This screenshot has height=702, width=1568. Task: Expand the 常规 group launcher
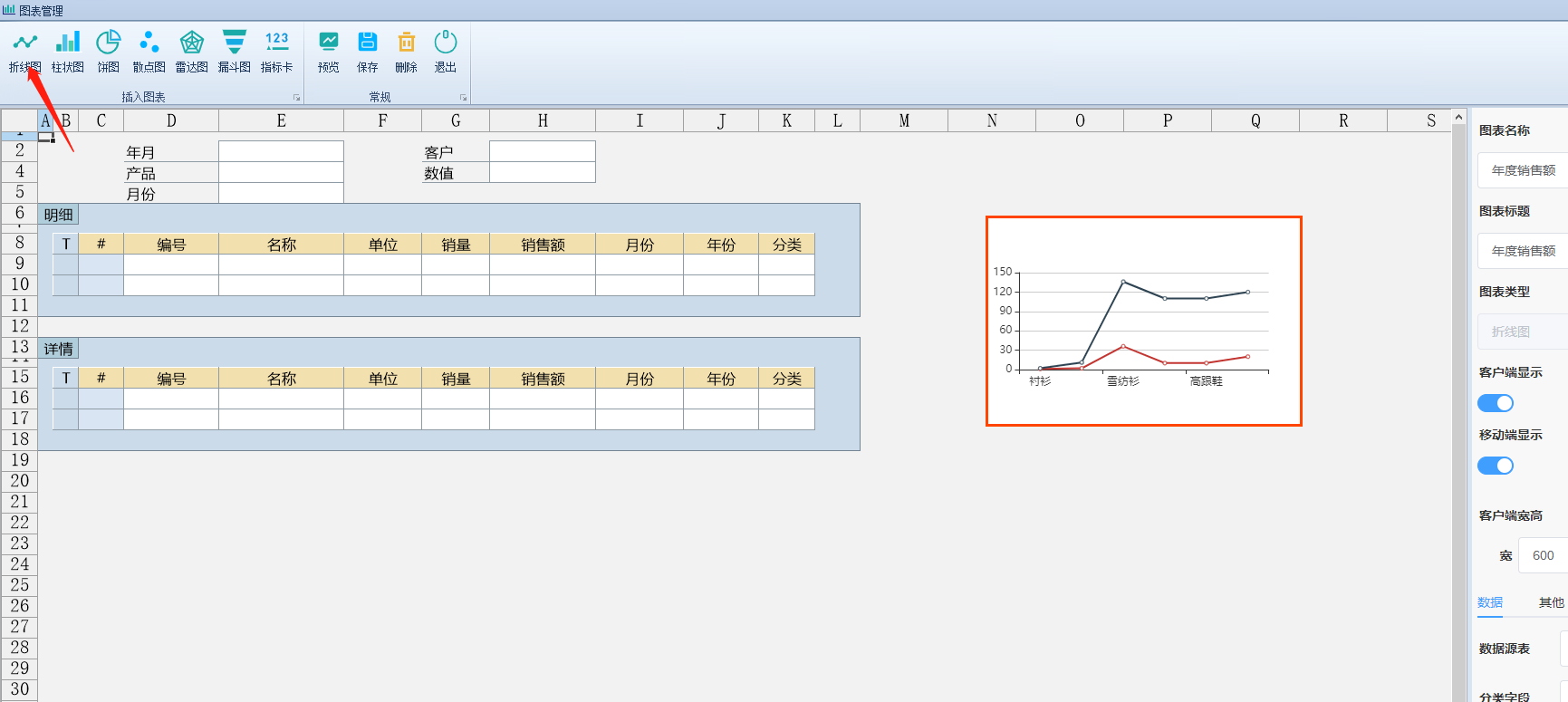coord(463,98)
